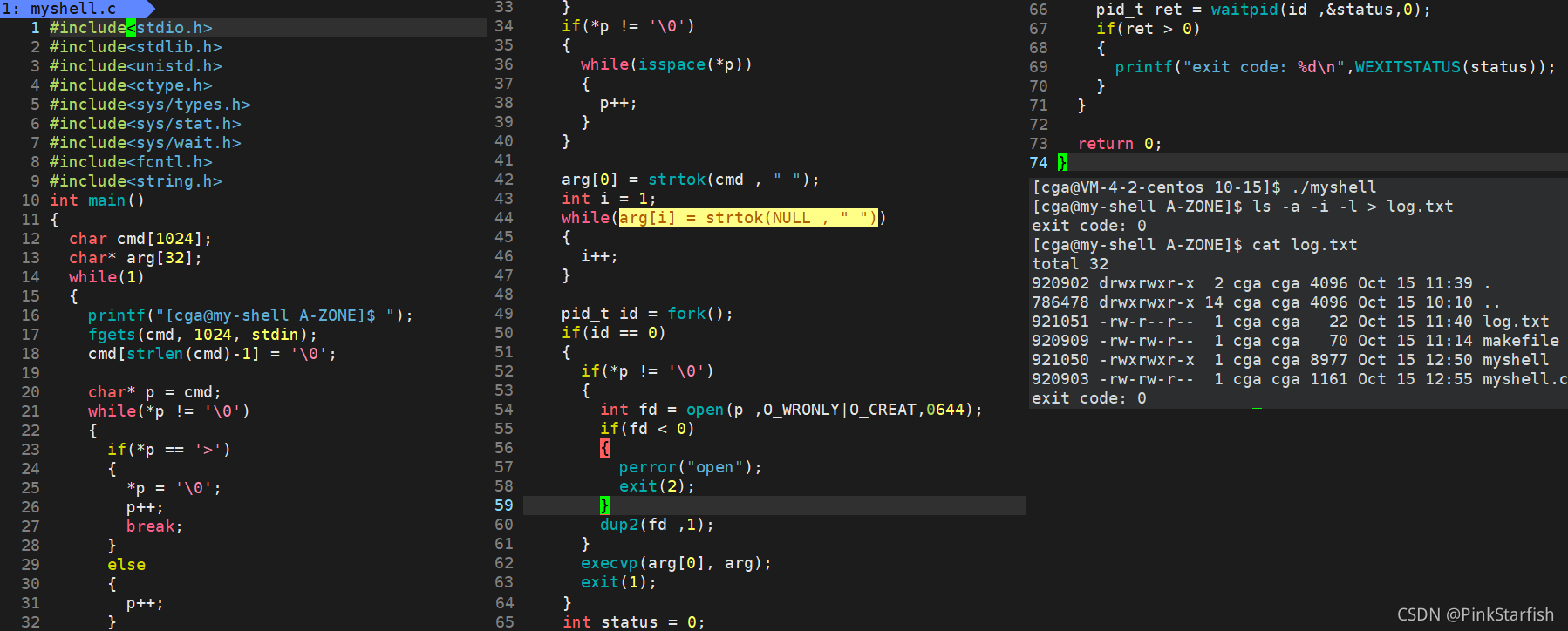Click the line '#include<unistd.h>'

tap(135, 66)
